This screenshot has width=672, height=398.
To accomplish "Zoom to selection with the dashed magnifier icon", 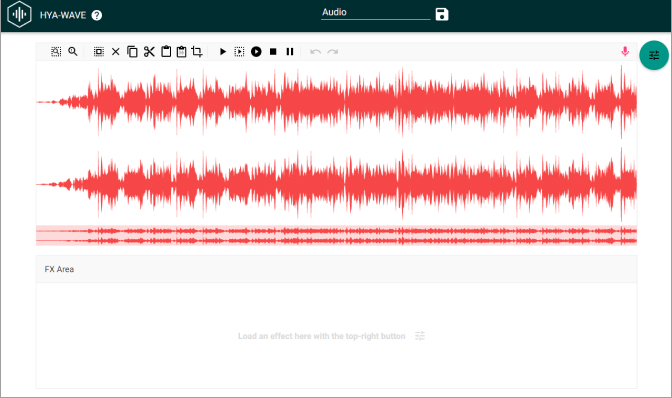I will click(x=56, y=52).
